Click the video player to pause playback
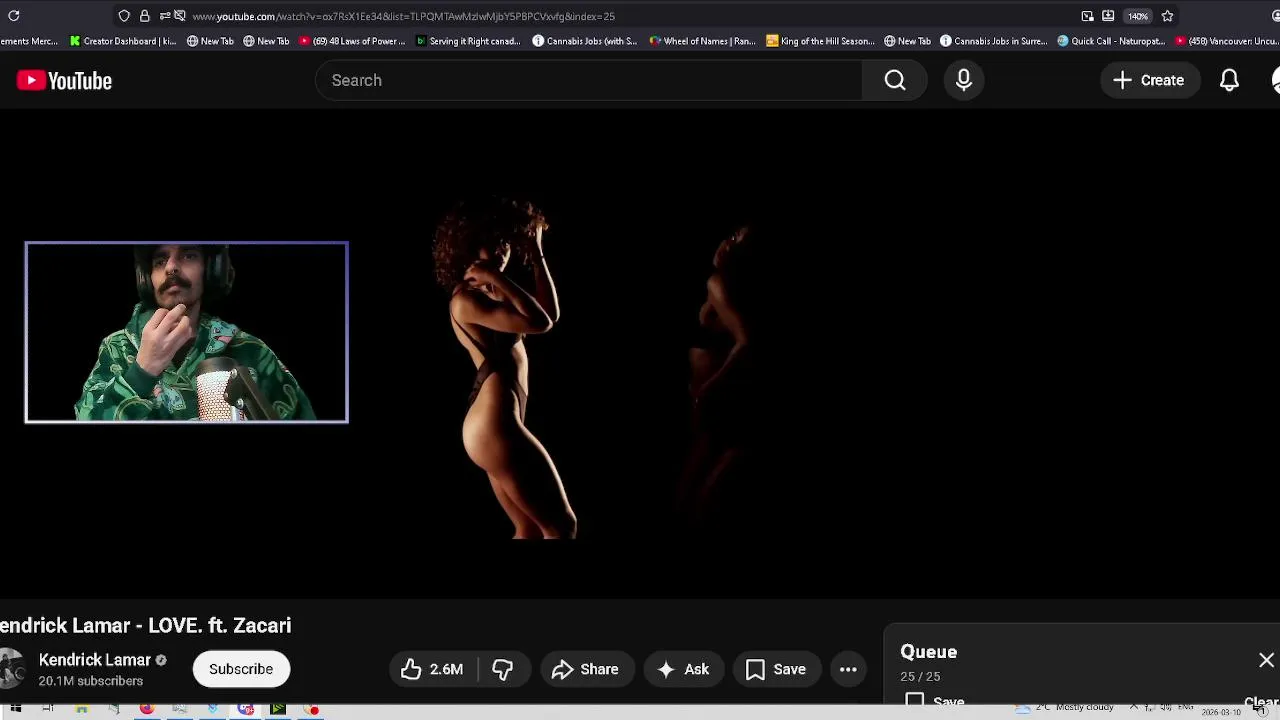This screenshot has width=1280, height=720. click(x=640, y=355)
